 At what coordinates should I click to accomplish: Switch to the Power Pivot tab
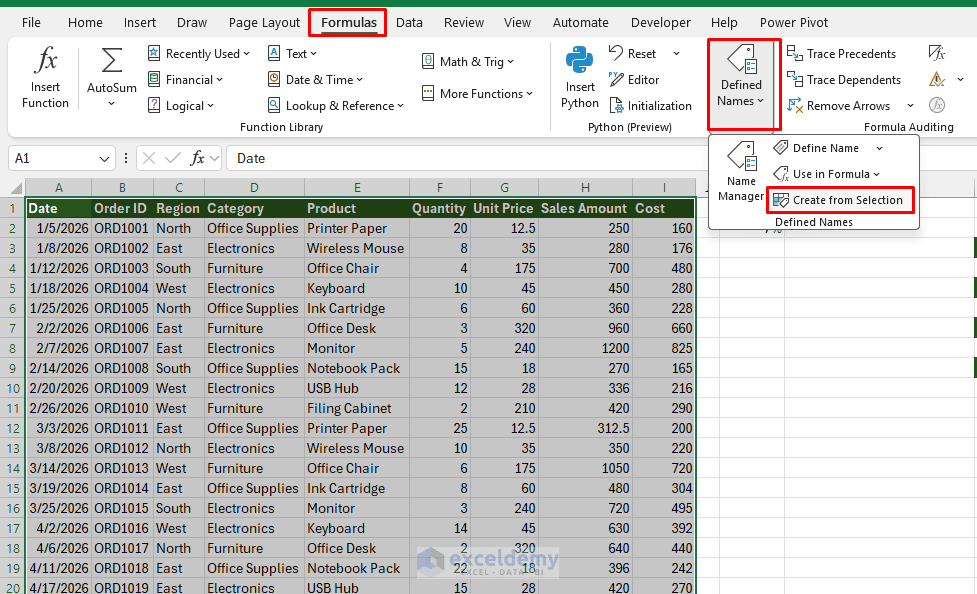point(794,22)
